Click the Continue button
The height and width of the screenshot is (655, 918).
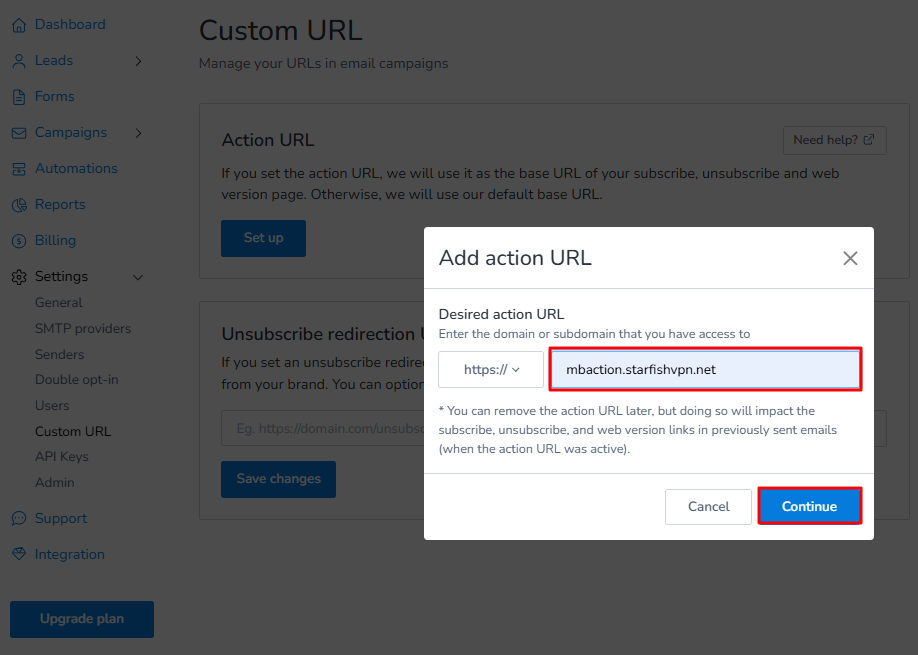click(810, 506)
